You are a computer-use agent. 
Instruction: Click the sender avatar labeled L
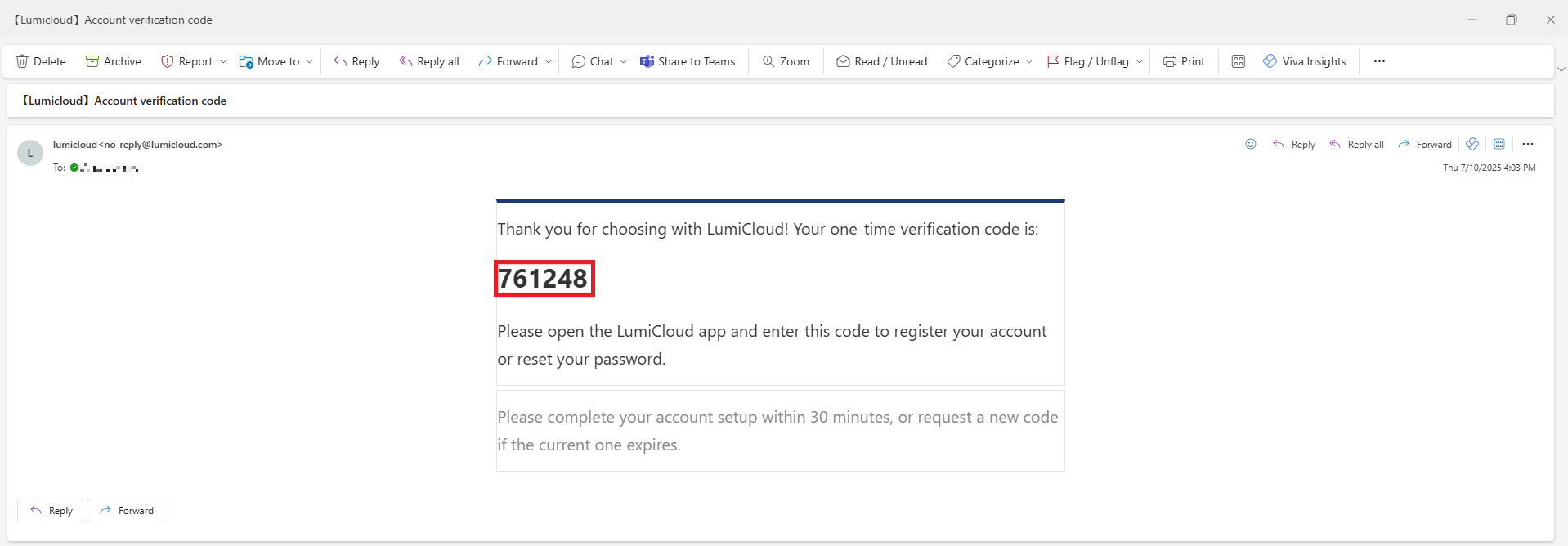(x=30, y=153)
